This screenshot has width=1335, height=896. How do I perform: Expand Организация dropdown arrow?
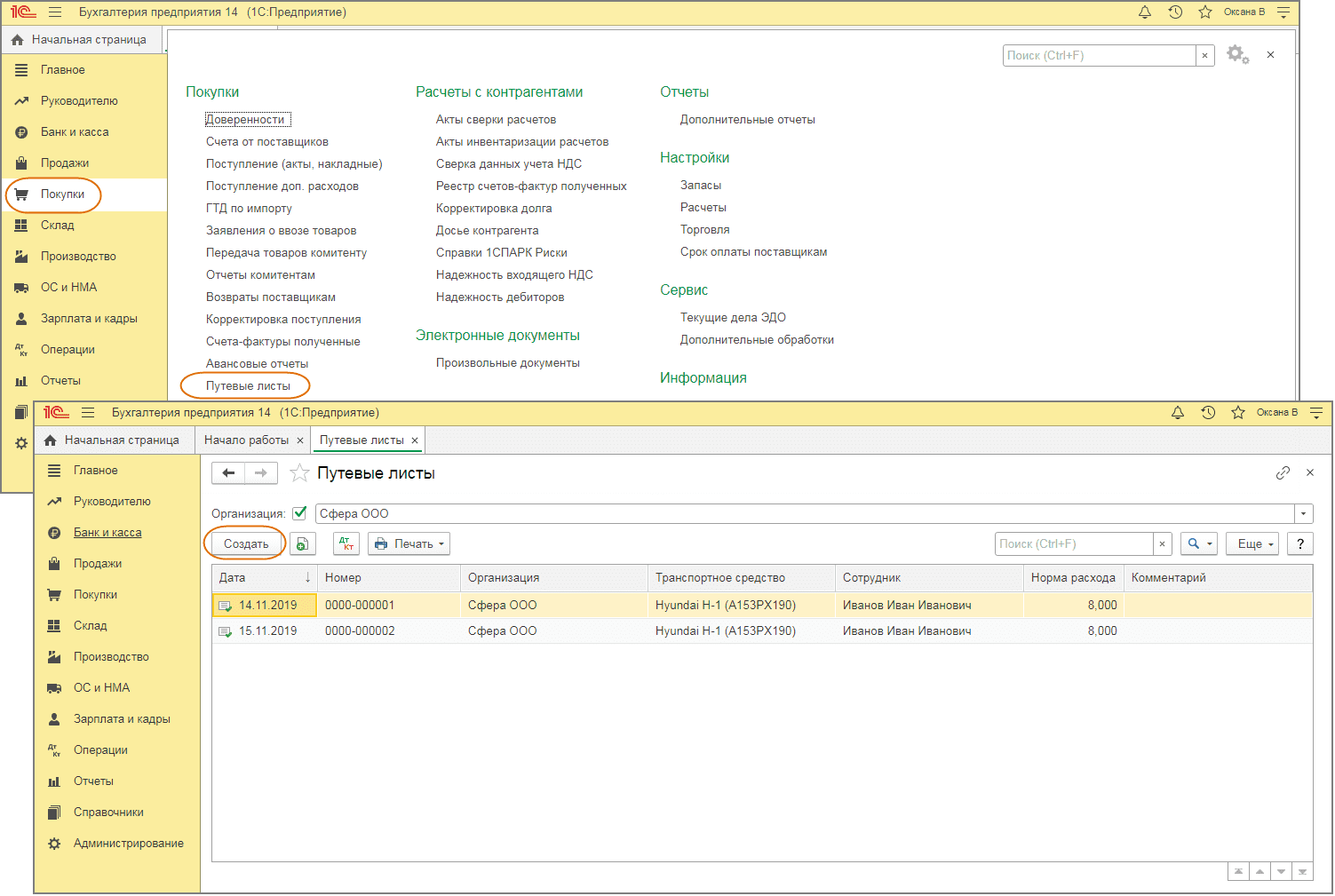(x=1303, y=514)
